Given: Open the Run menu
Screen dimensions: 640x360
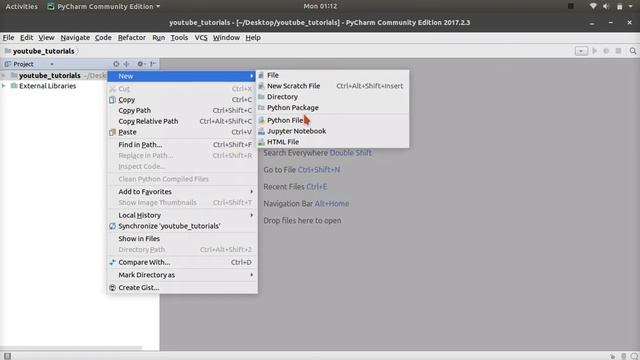Looking at the screenshot, I should tap(158, 38).
